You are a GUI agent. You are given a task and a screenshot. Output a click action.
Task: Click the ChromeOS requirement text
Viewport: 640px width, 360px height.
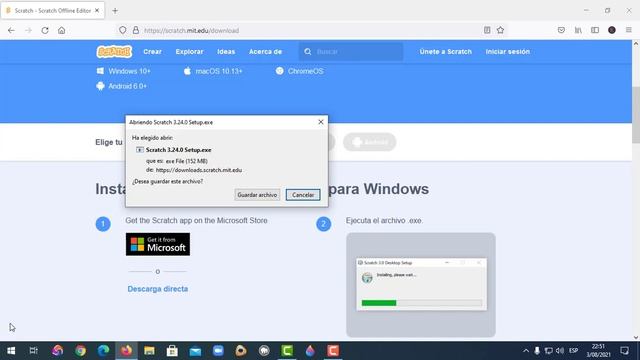[305, 71]
